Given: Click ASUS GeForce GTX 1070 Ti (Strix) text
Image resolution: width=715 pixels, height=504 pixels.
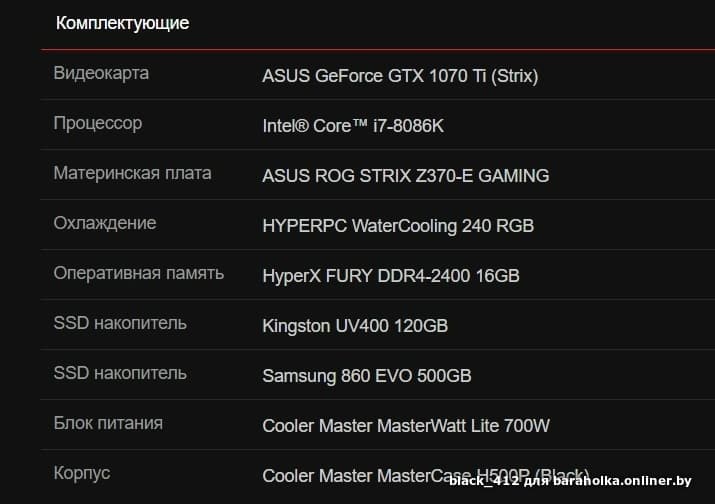Looking at the screenshot, I should click(400, 76).
